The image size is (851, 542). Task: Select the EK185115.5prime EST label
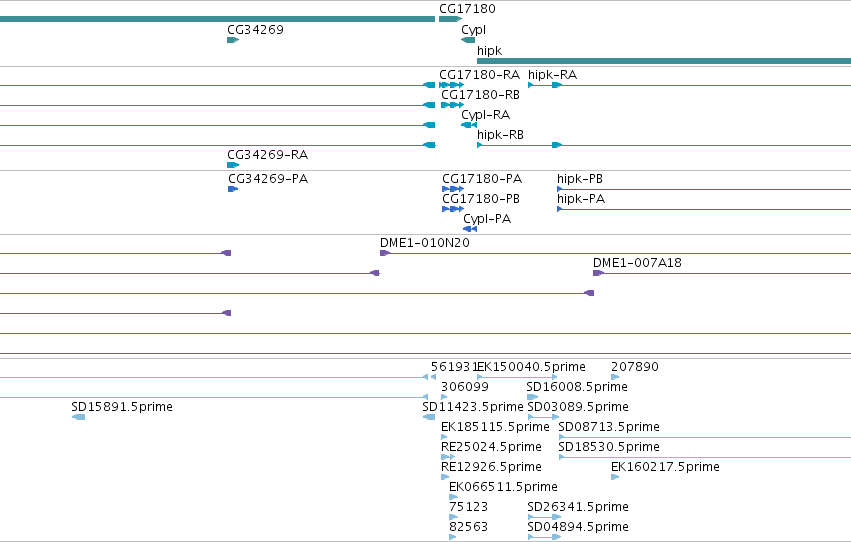click(x=495, y=428)
